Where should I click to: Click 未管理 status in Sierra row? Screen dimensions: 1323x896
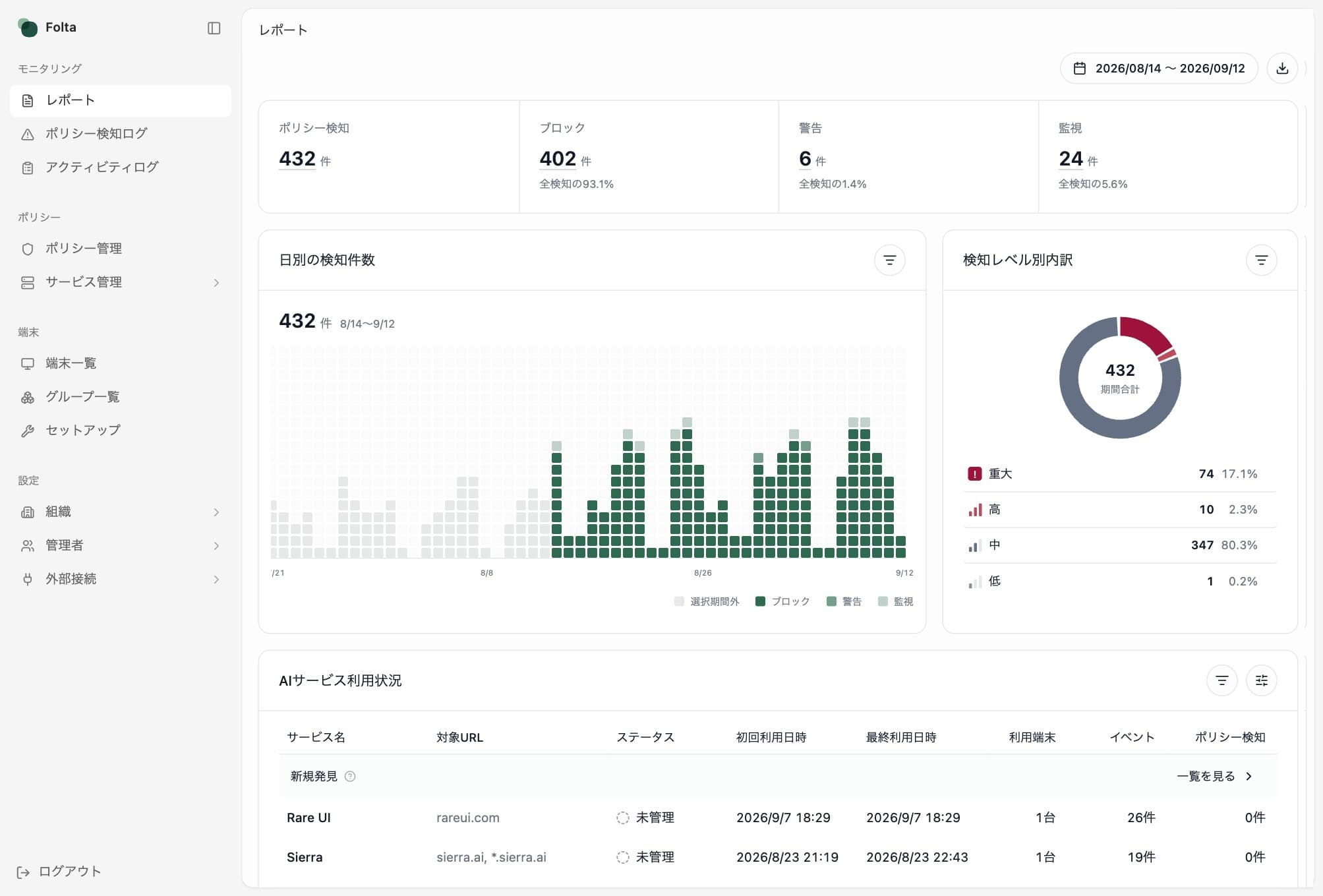645,858
